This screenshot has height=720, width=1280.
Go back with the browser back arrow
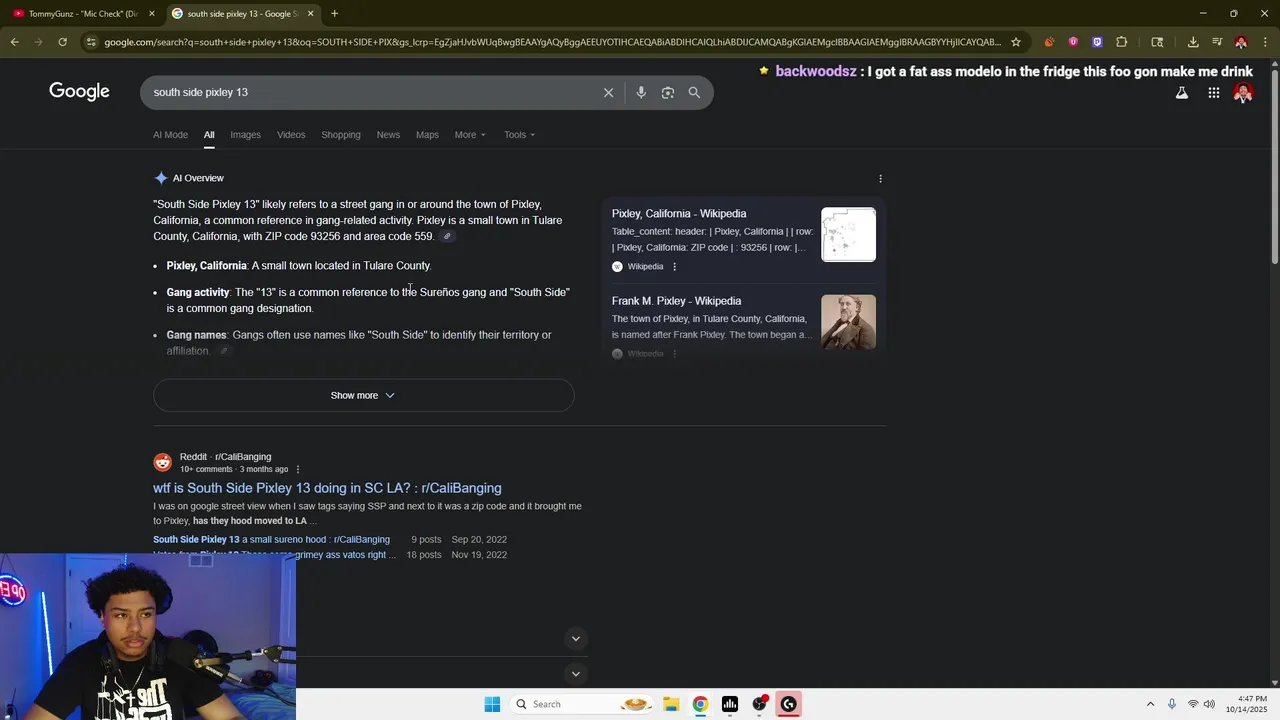point(15,42)
